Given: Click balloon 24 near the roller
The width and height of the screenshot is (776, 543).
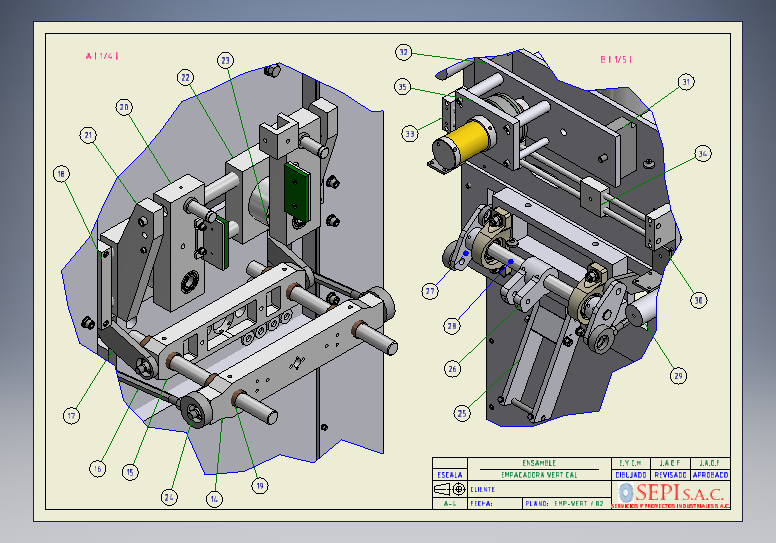Looking at the screenshot, I should (168, 496).
